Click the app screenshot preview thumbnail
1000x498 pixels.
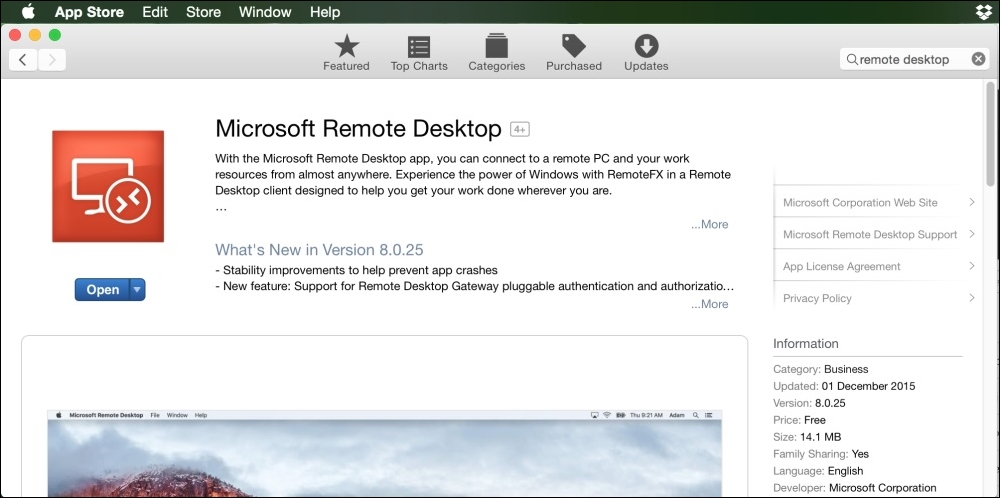pyautogui.click(x=385, y=453)
